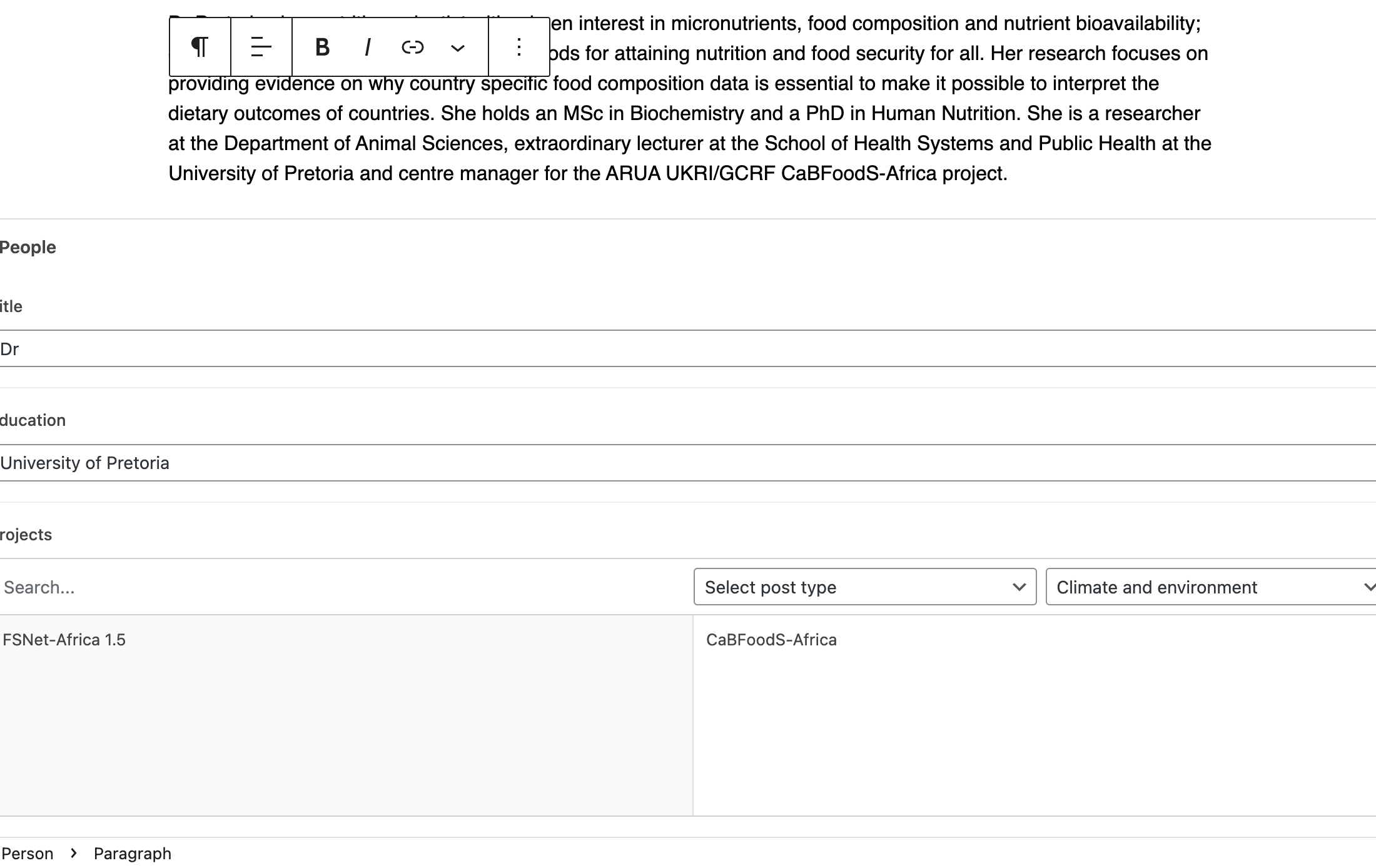This screenshot has width=1376, height=868.
Task: Insert a link with the link icon
Action: 412,47
